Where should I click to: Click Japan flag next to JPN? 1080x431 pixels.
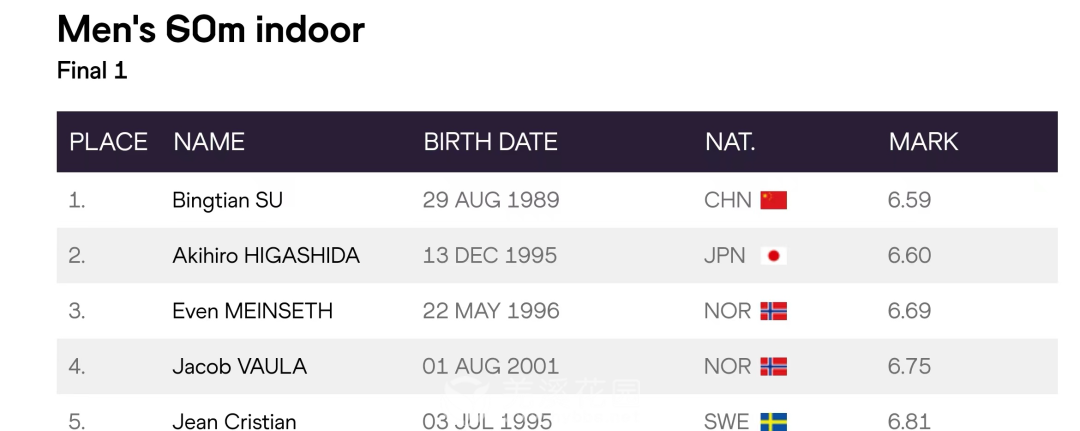click(x=773, y=256)
